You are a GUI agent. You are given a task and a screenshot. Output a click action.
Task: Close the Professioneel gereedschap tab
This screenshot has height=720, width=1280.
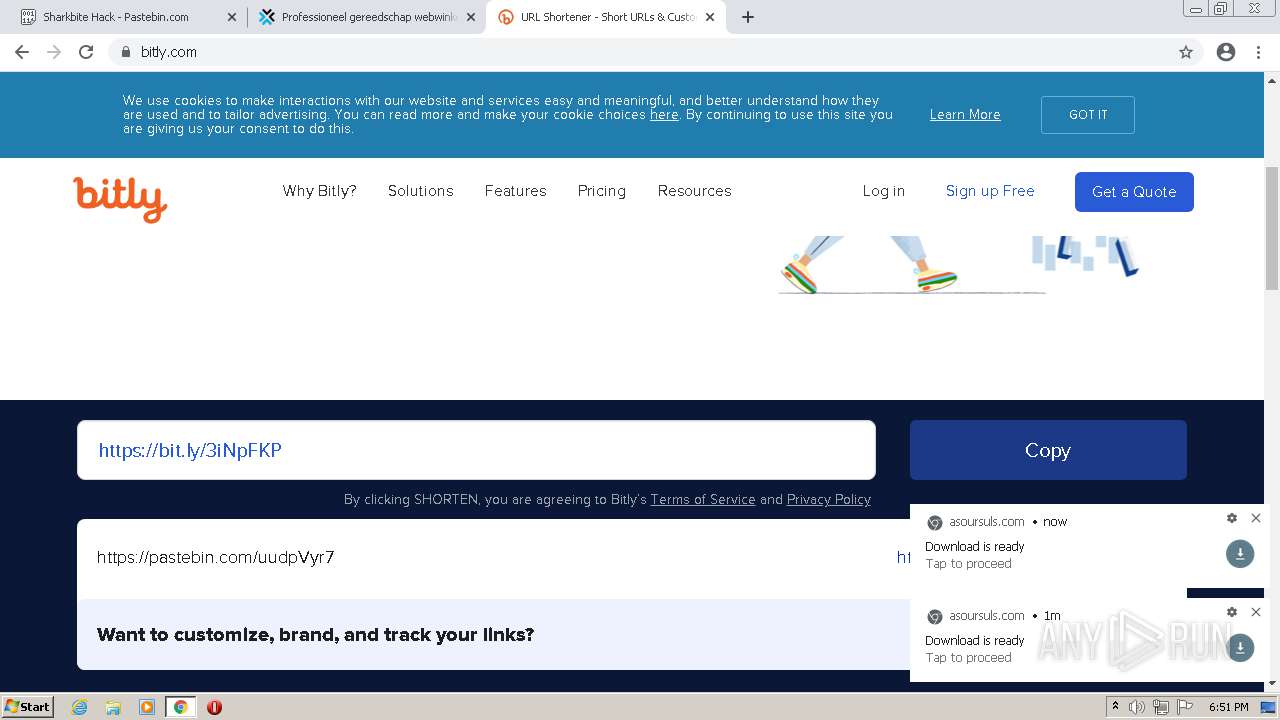tap(471, 17)
